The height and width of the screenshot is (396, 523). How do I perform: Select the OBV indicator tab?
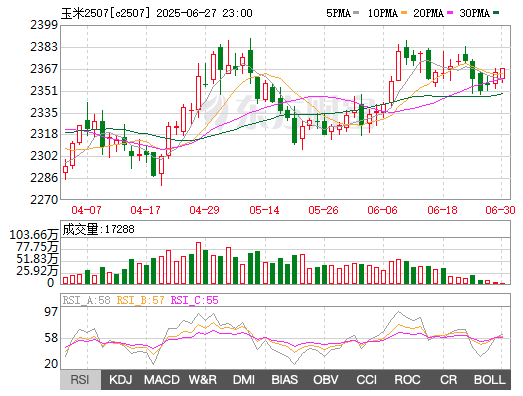click(326, 380)
